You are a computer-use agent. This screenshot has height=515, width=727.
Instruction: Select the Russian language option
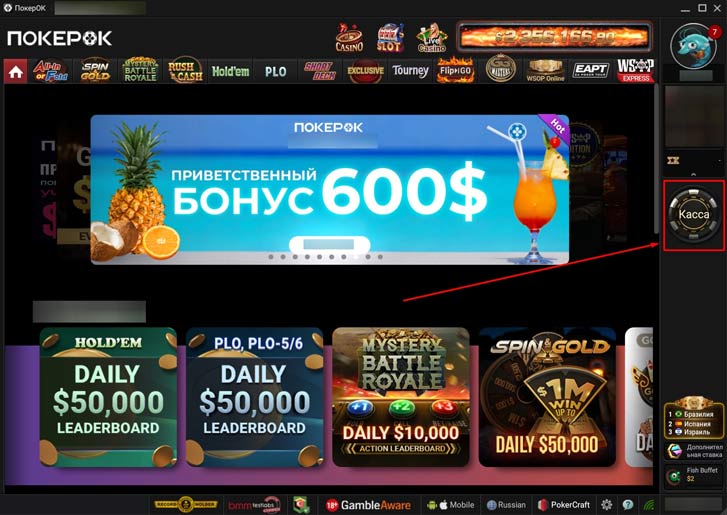(506, 505)
